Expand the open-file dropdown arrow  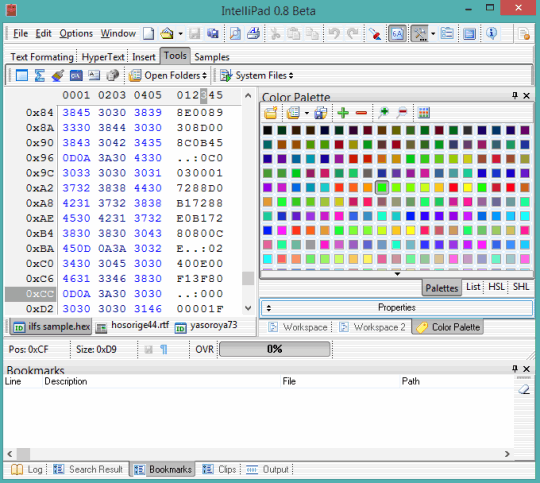point(180,34)
